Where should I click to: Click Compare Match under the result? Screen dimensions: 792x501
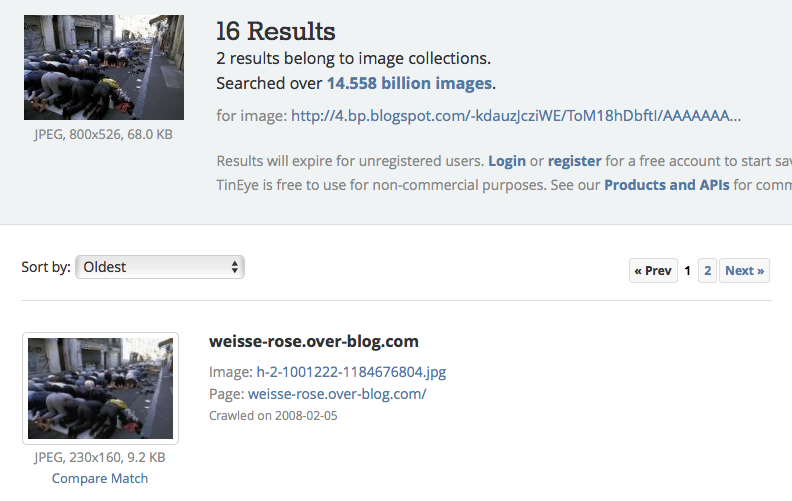[100, 478]
